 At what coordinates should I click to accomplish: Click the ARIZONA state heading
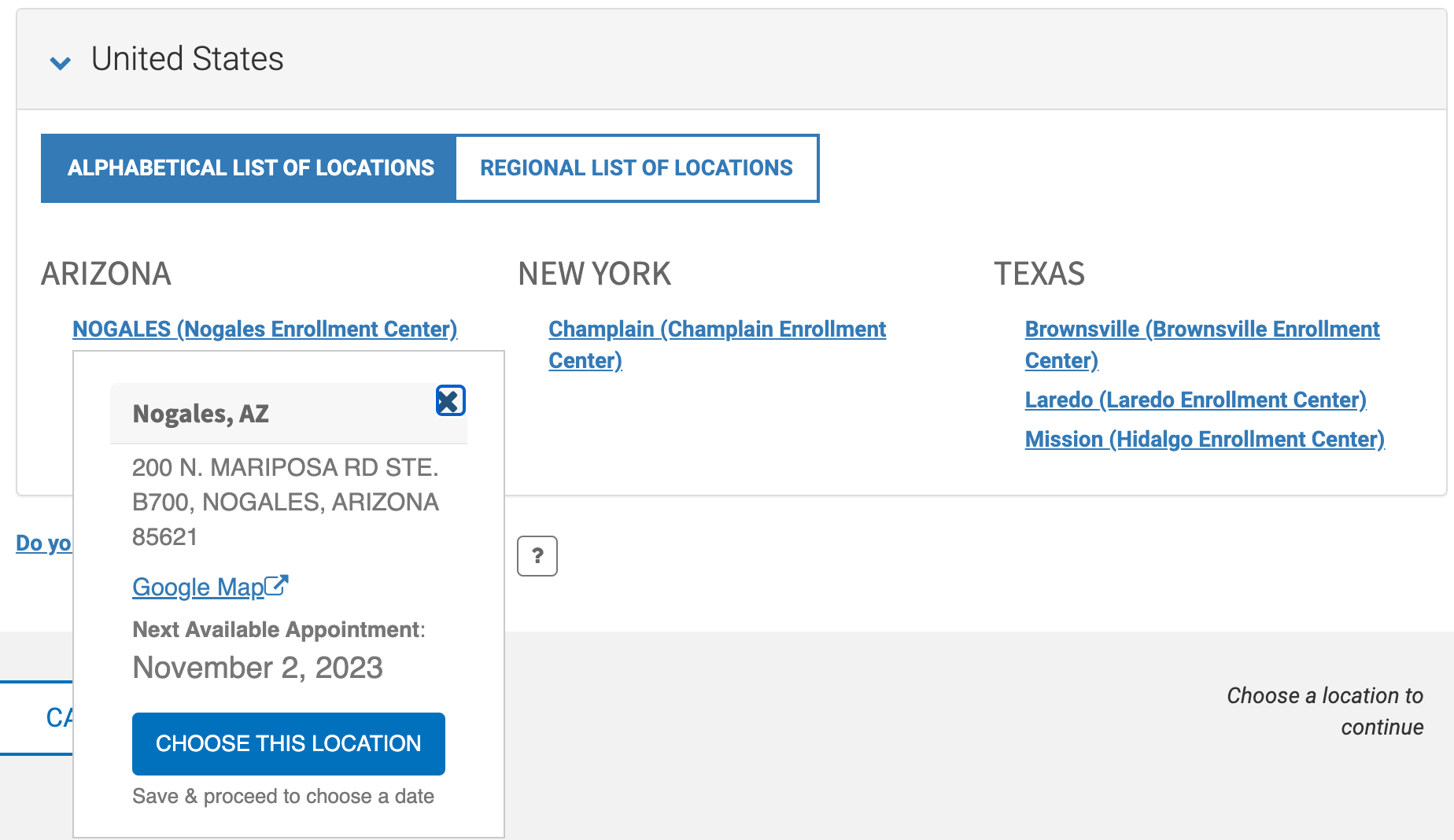(x=106, y=274)
